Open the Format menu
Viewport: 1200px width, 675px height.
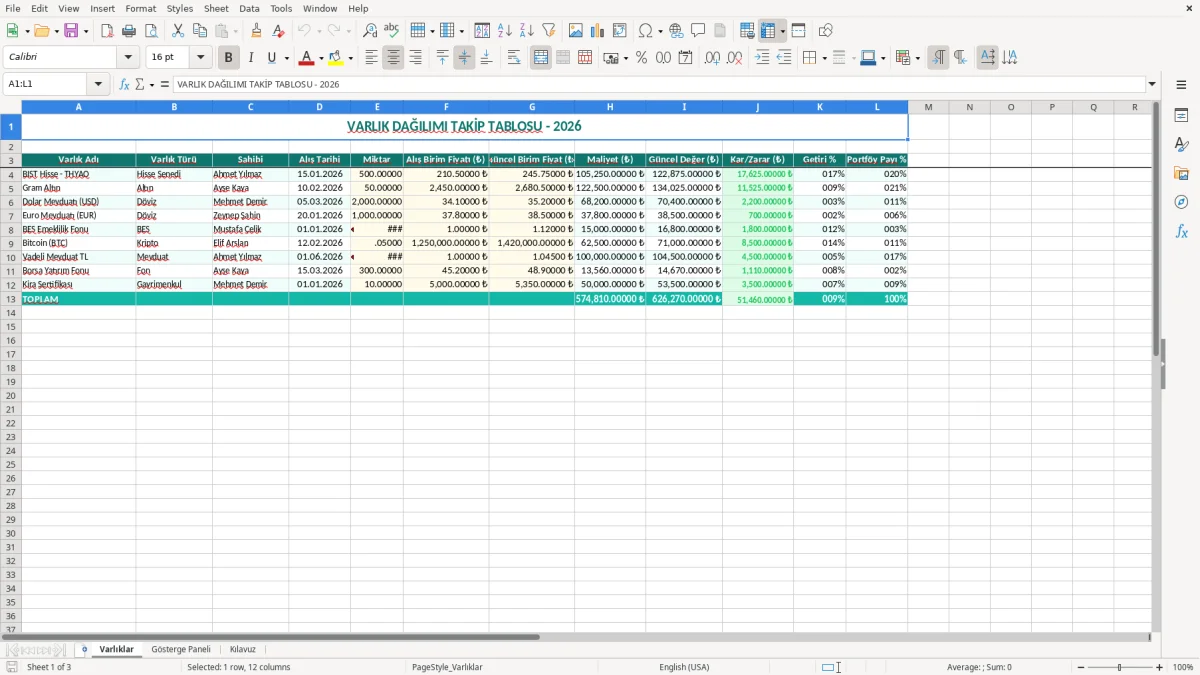(140, 8)
